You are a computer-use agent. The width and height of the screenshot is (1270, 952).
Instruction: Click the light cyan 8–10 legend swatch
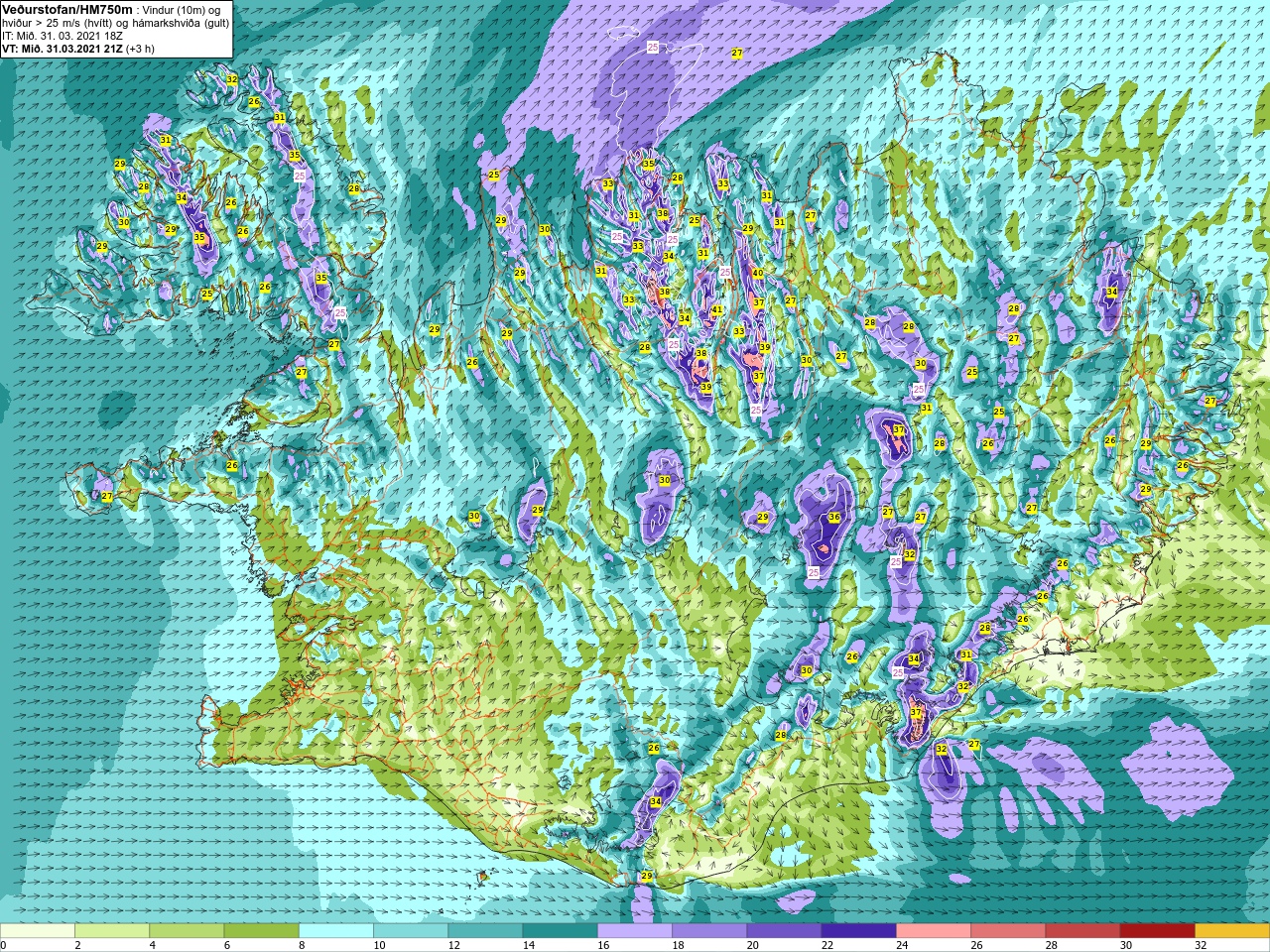(336, 931)
